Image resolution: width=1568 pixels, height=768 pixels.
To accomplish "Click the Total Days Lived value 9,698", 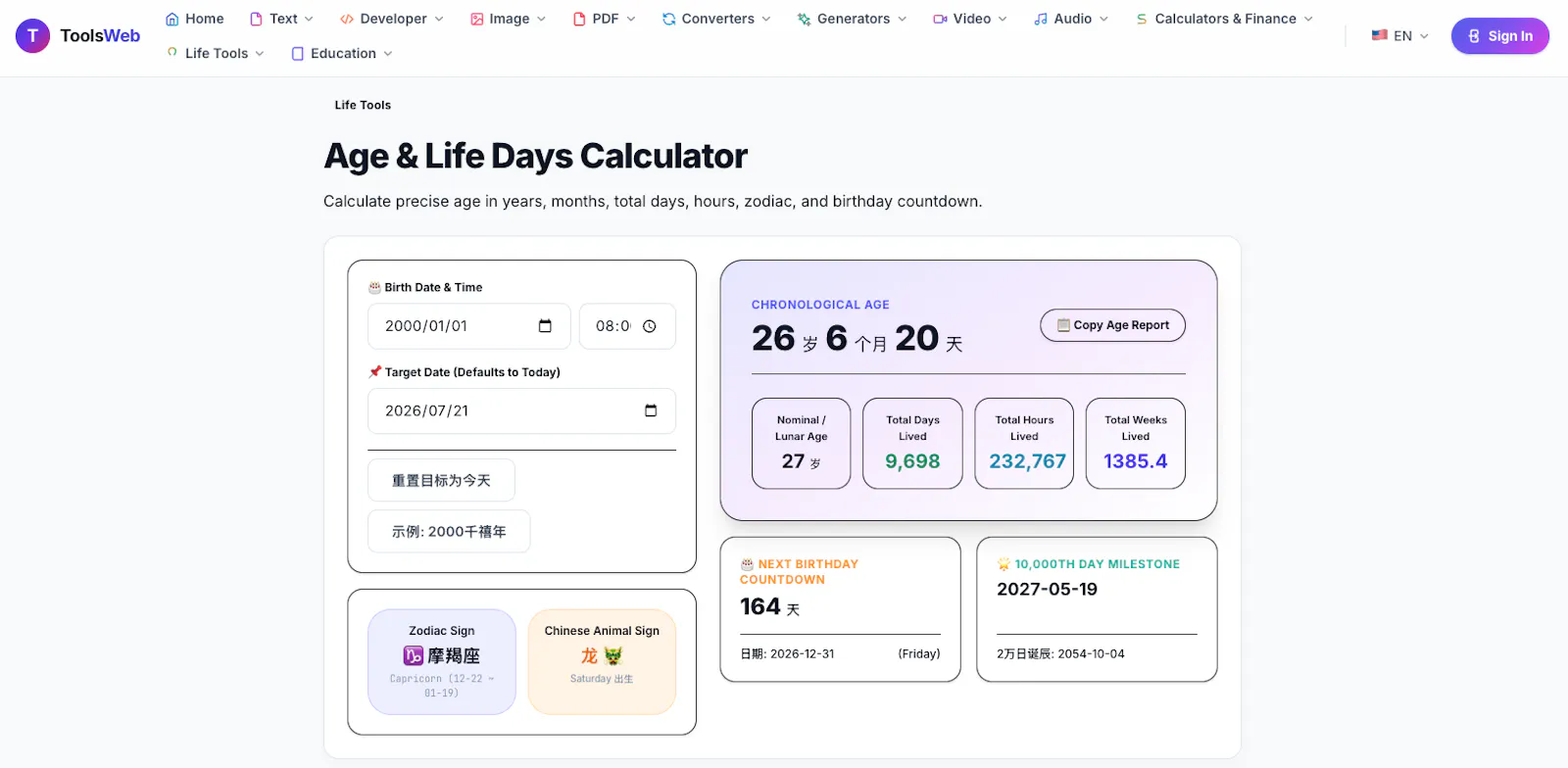I will point(912,461).
